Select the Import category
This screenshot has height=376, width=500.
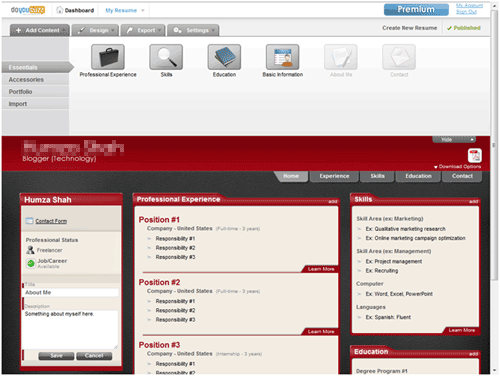click(35, 104)
